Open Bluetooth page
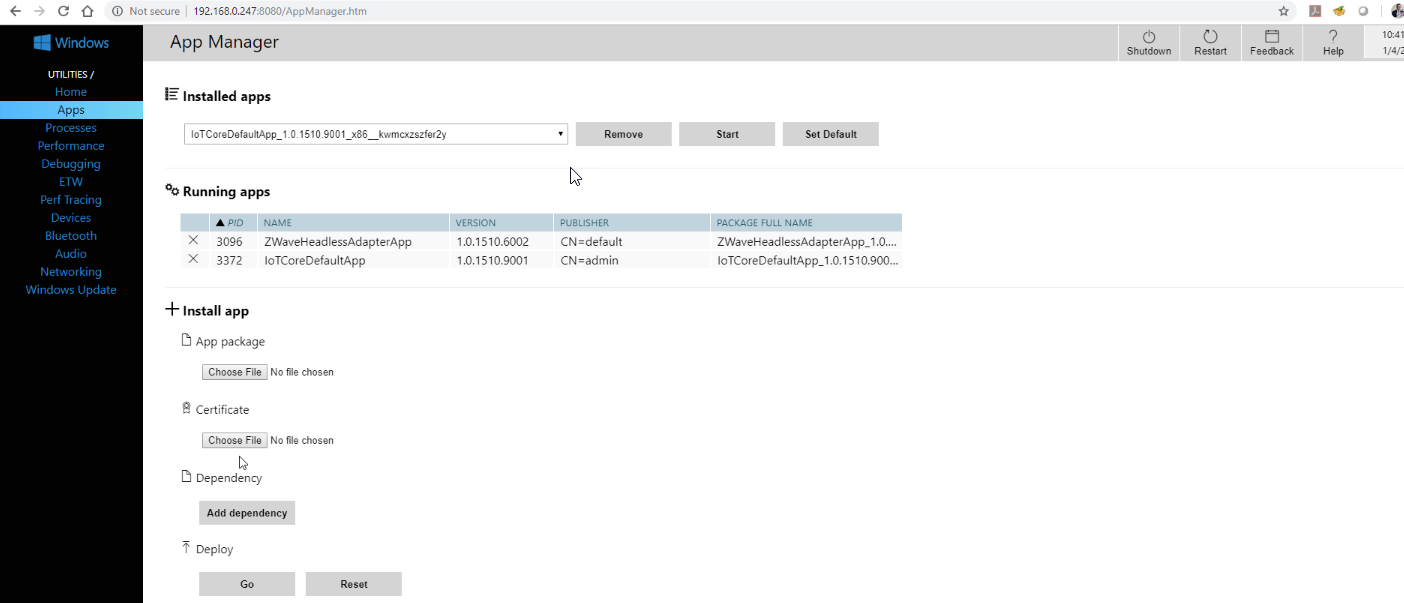The image size is (1404, 603). [71, 236]
